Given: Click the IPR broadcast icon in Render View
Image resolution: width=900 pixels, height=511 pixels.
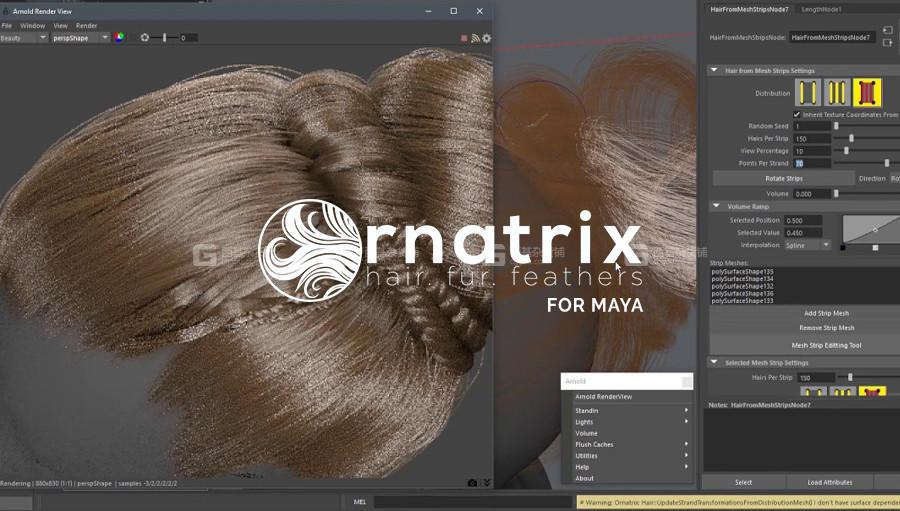Looking at the screenshot, I should (475, 38).
